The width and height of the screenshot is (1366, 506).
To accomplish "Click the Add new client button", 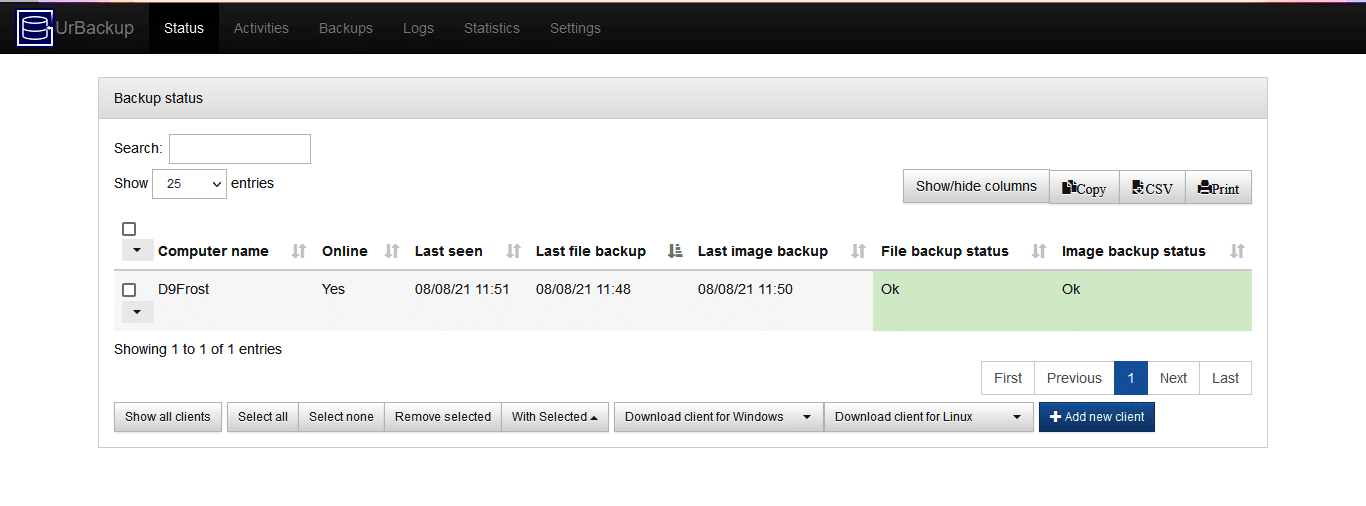I will click(x=1096, y=417).
